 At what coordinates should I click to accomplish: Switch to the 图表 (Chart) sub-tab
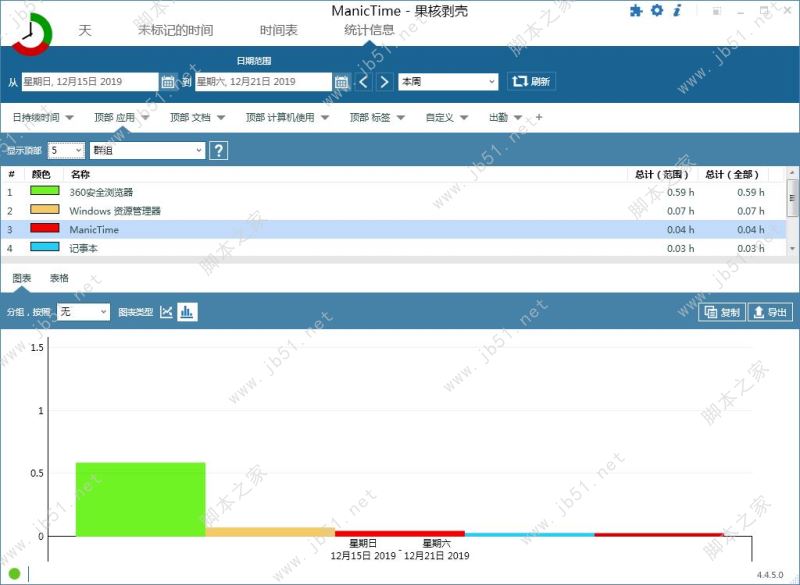21,278
